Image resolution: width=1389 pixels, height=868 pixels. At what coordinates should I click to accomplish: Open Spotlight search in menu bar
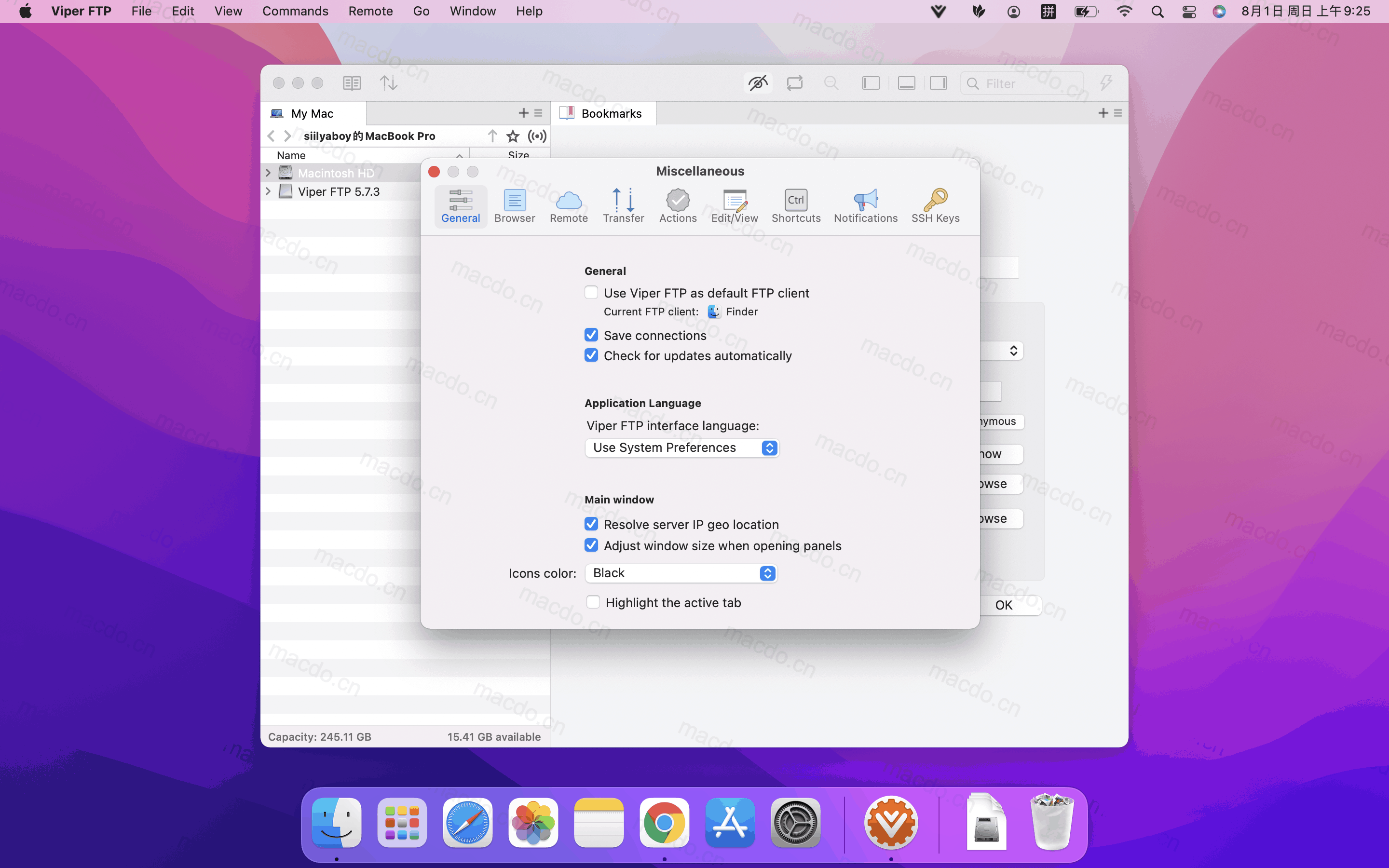[1157, 12]
